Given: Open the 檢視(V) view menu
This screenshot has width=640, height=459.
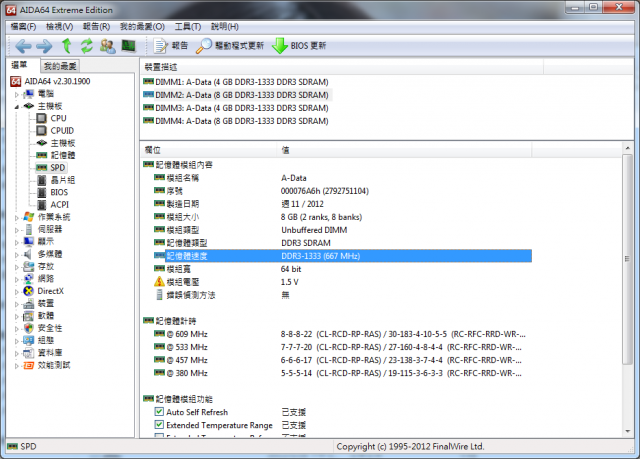Looking at the screenshot, I should pos(60,27).
